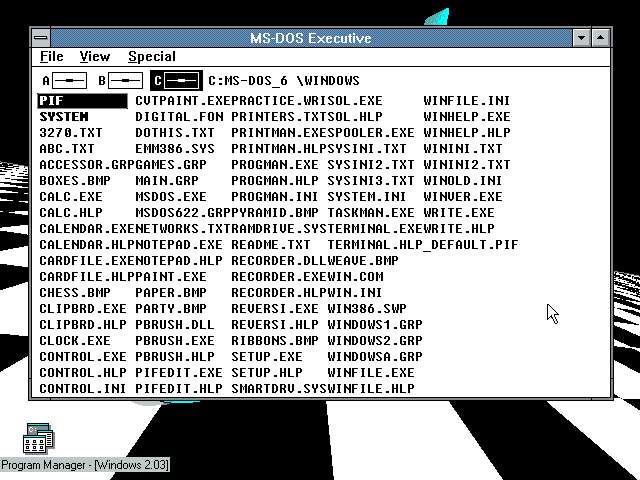
Task: Select PRINTERS.TXT file
Action: pos(279,117)
